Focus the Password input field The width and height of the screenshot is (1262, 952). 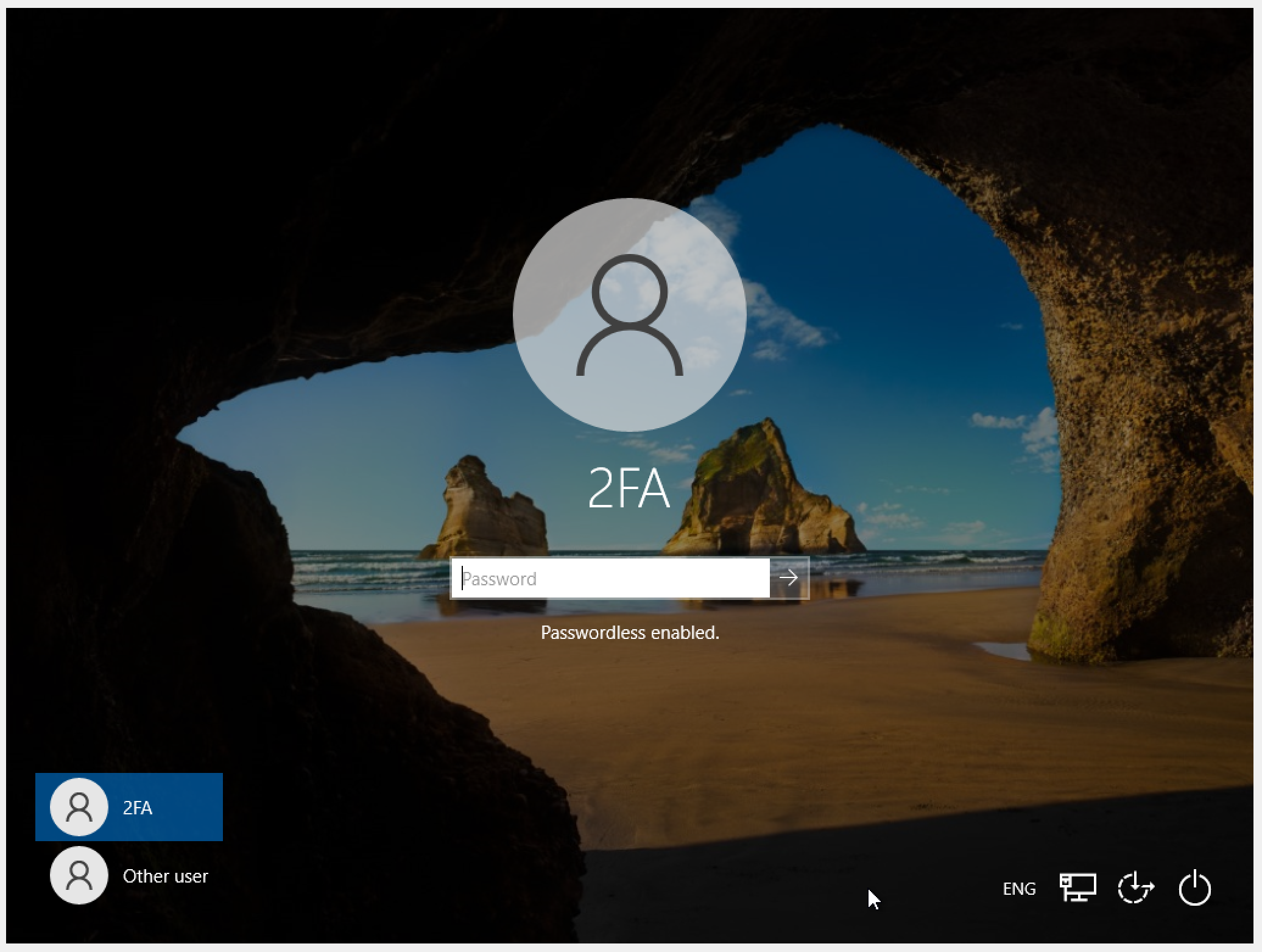[610, 578]
